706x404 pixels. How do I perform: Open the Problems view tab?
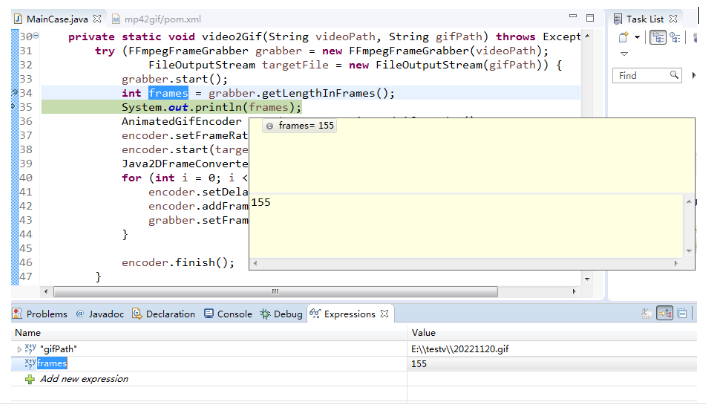(x=40, y=314)
